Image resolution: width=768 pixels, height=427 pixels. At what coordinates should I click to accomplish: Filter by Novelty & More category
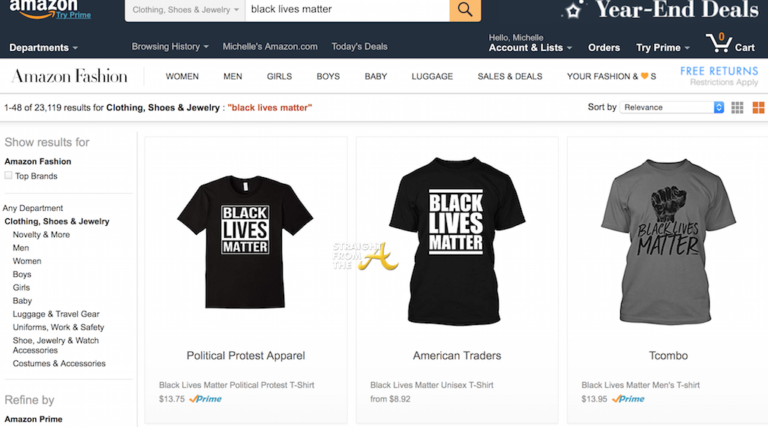point(41,235)
